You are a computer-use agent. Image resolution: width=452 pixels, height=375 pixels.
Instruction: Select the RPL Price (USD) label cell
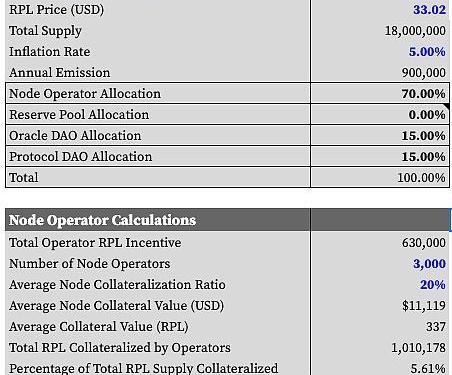pos(158,9)
